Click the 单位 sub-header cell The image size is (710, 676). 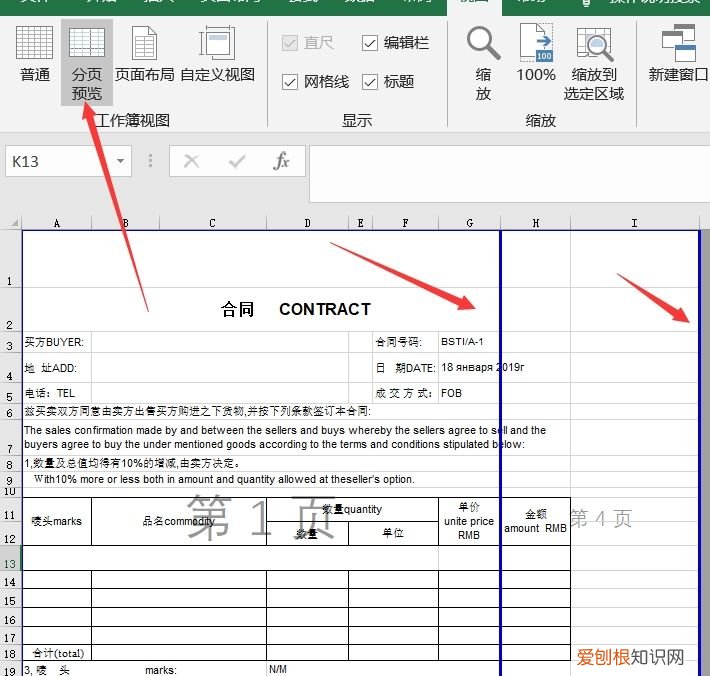(x=393, y=533)
